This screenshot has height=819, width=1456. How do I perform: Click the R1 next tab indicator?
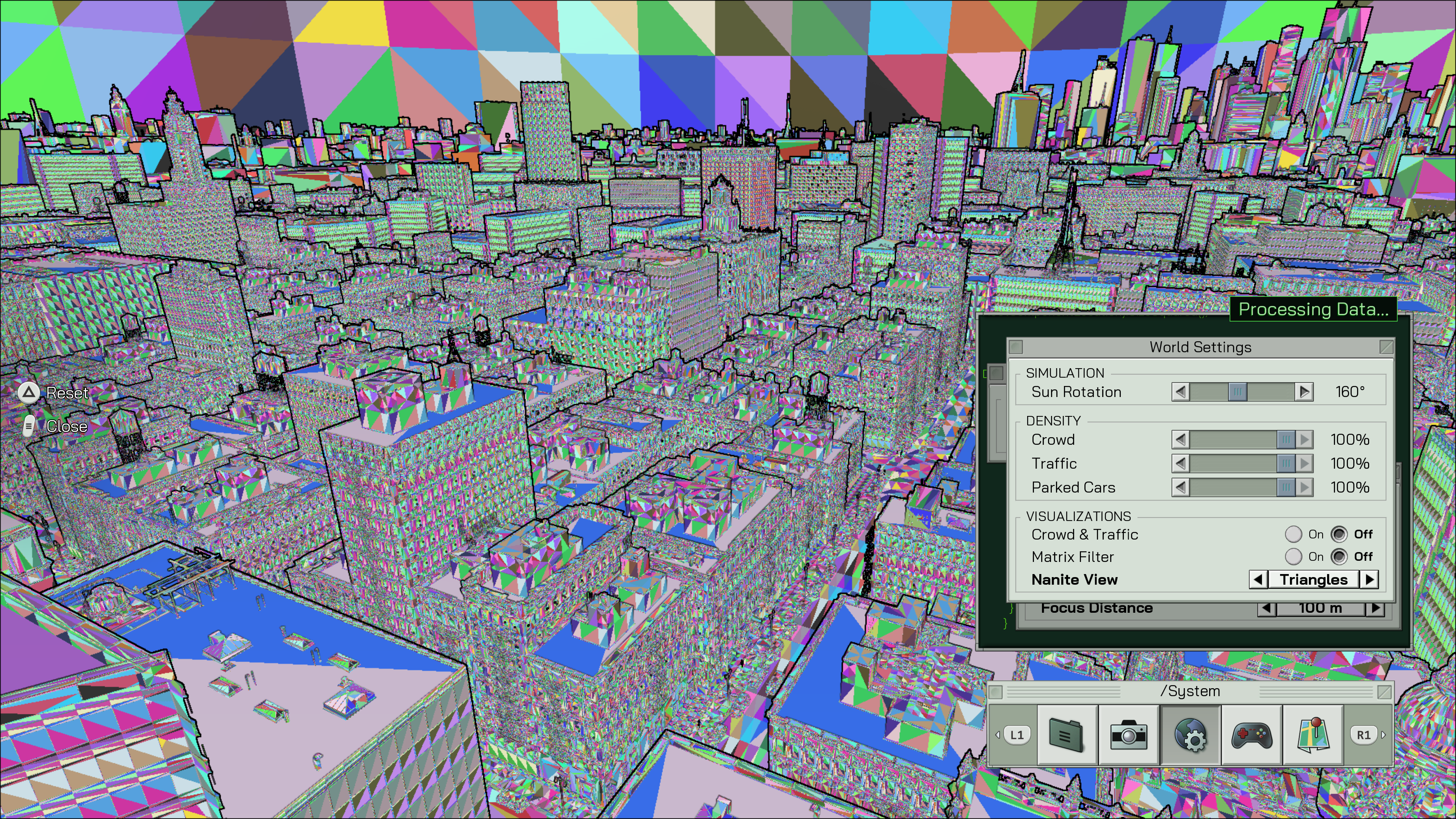(1363, 735)
